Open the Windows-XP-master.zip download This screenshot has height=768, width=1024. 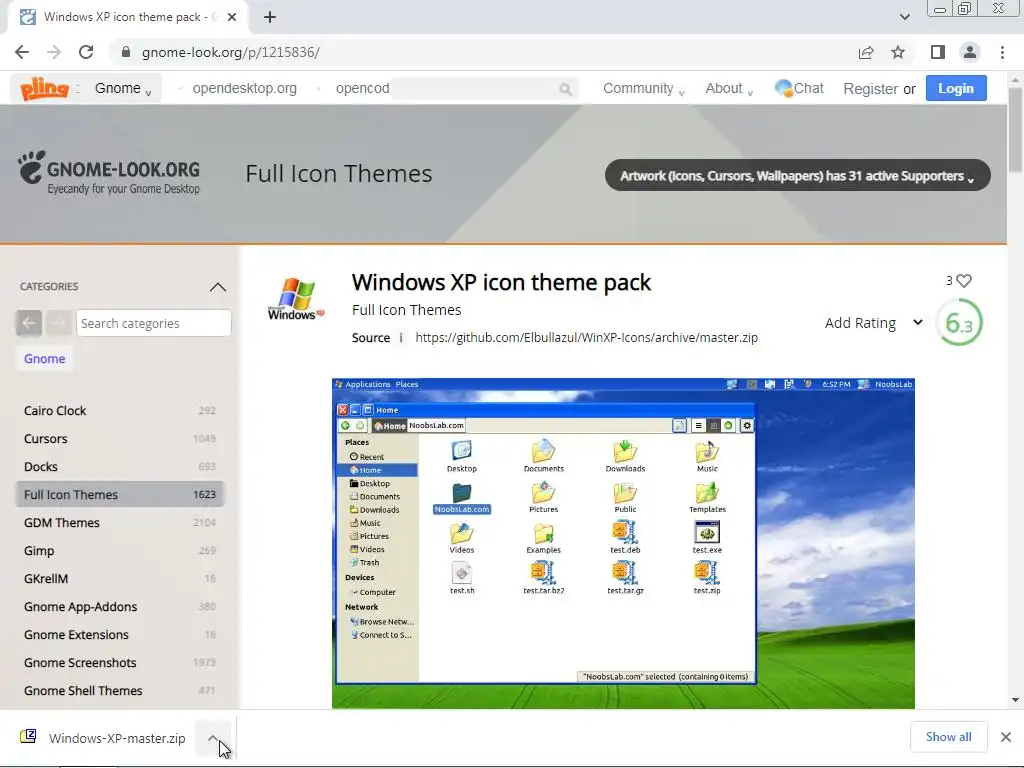coord(117,738)
